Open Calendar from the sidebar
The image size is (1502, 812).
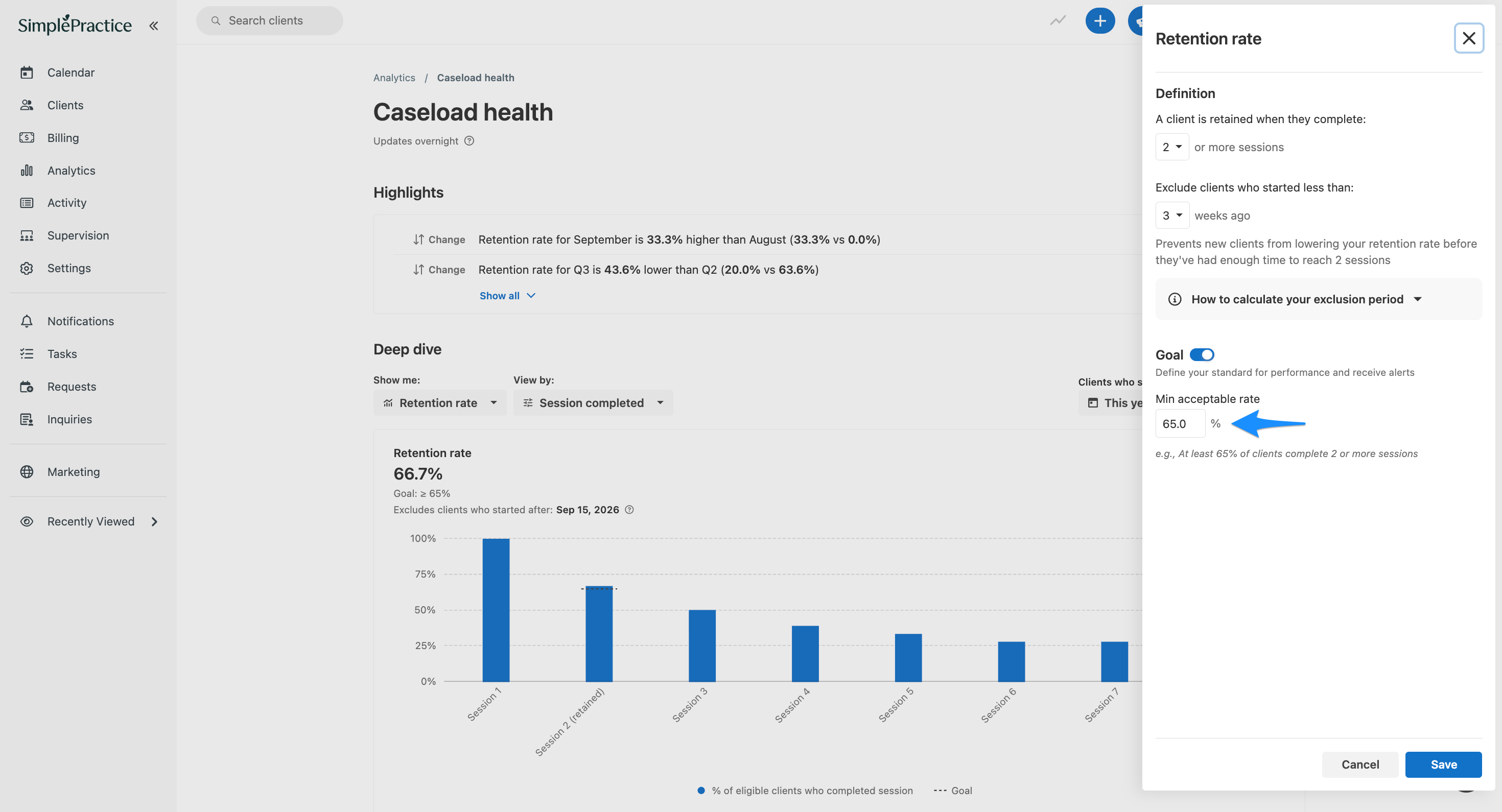coord(71,73)
